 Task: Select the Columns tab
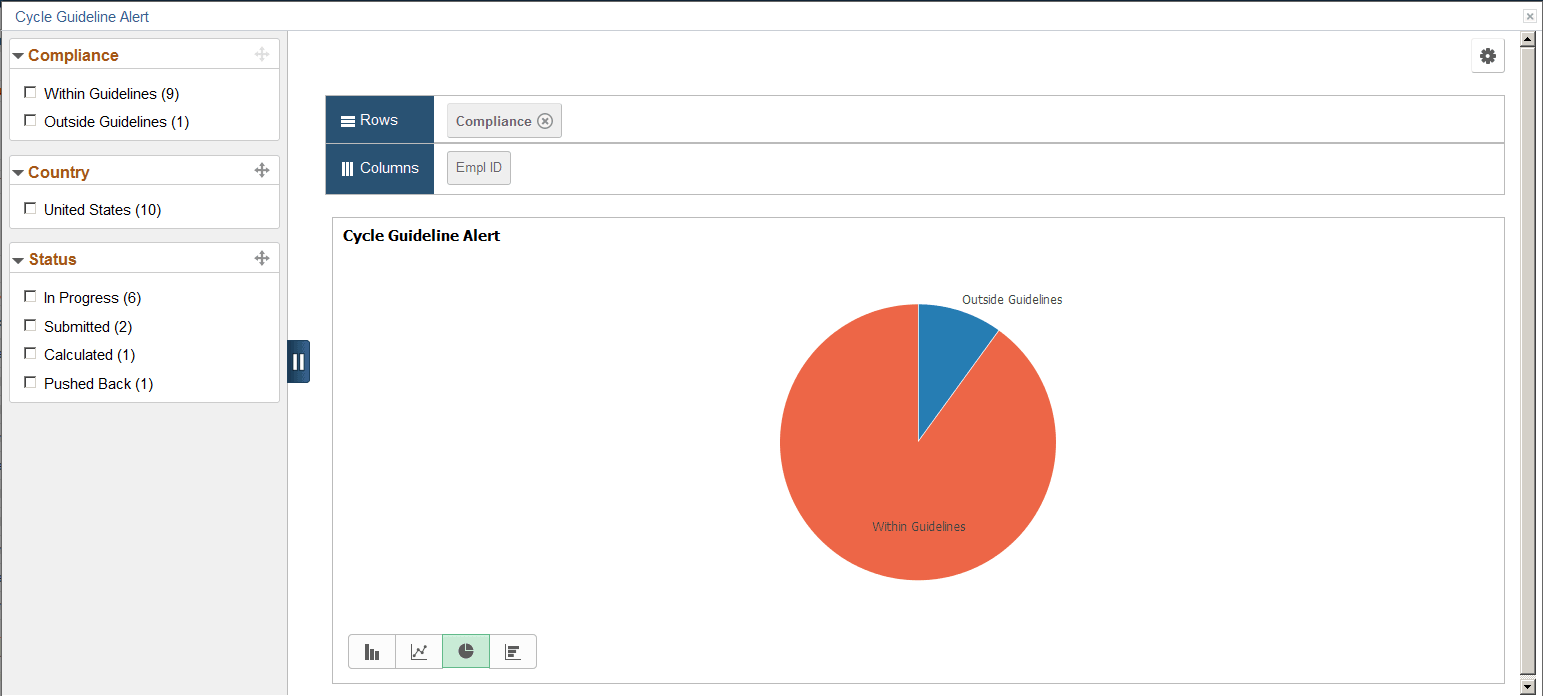click(x=379, y=167)
